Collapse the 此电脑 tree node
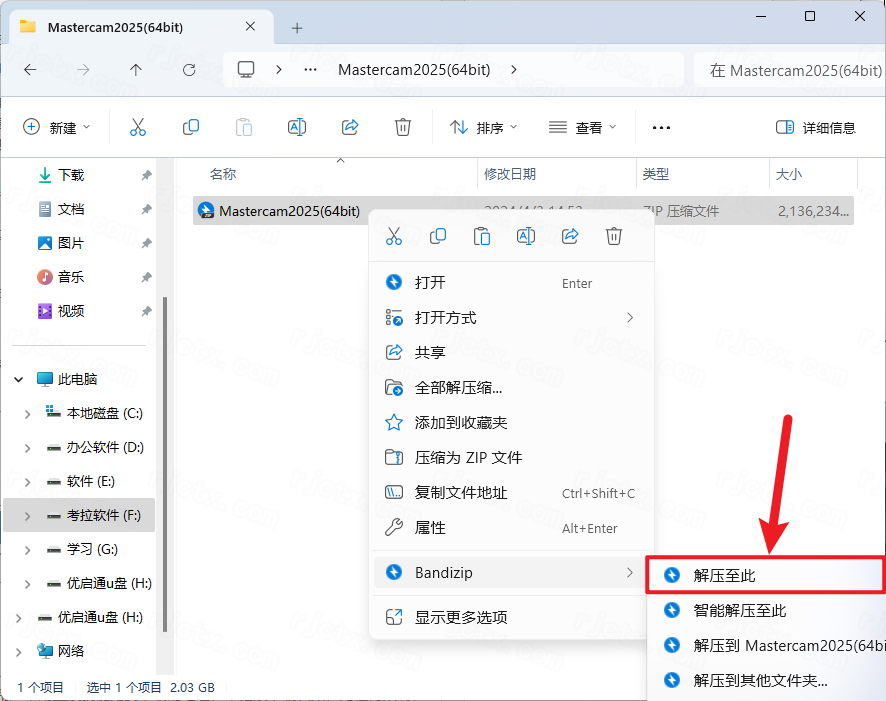Image resolution: width=886 pixels, height=701 pixels. click(x=19, y=379)
